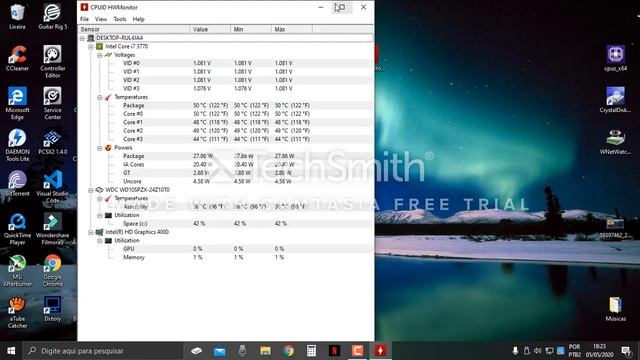Select the IA Cores power row
Screen dimensions: 640x360
pyautogui.click(x=226, y=164)
